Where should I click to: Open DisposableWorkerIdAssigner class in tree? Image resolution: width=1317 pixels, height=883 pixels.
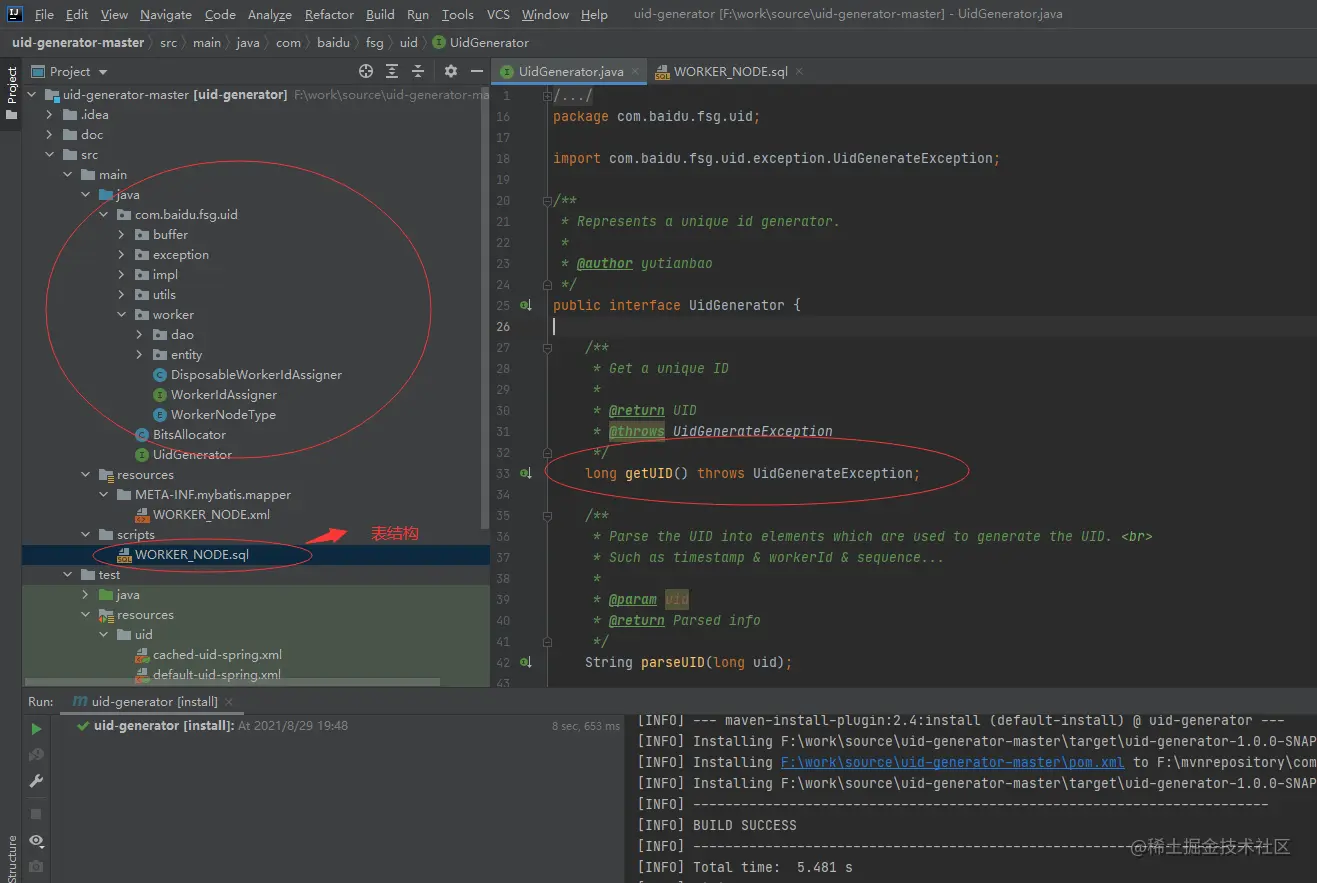pyautogui.click(x=256, y=374)
